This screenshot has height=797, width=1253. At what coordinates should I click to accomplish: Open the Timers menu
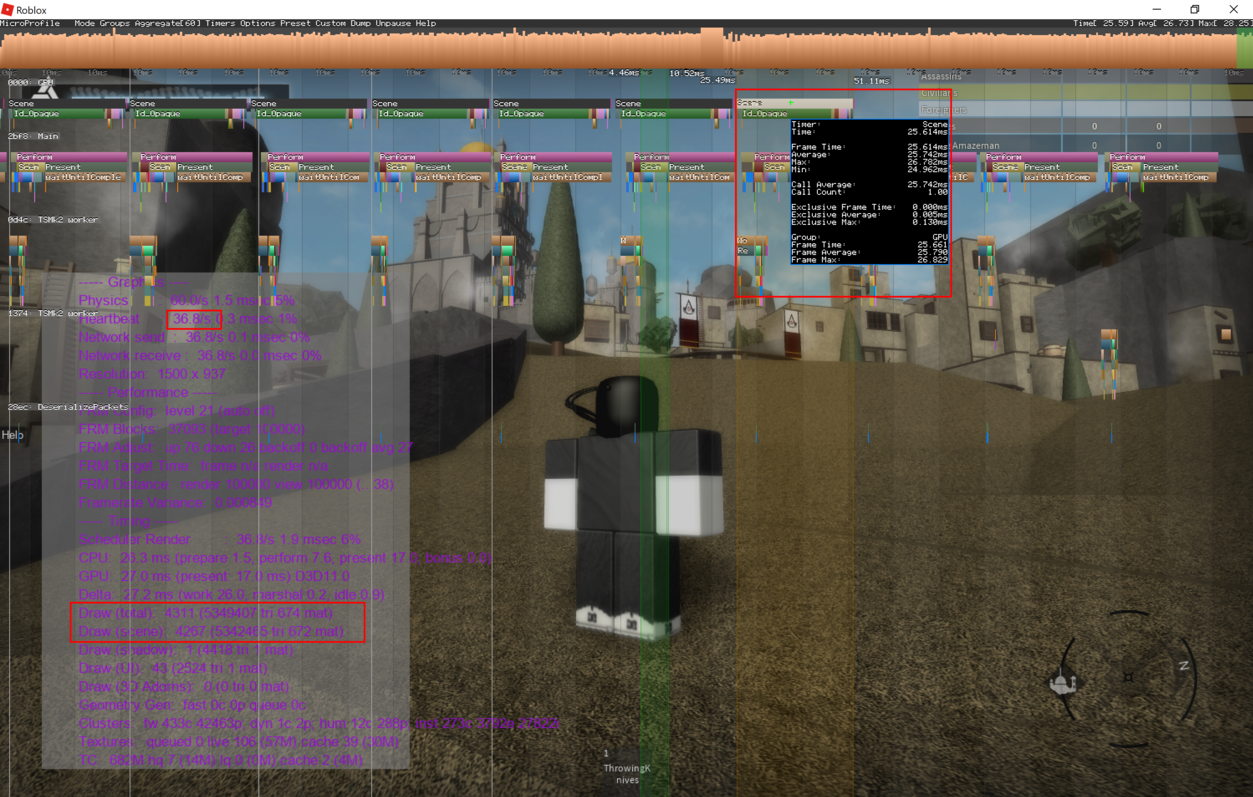click(x=220, y=23)
